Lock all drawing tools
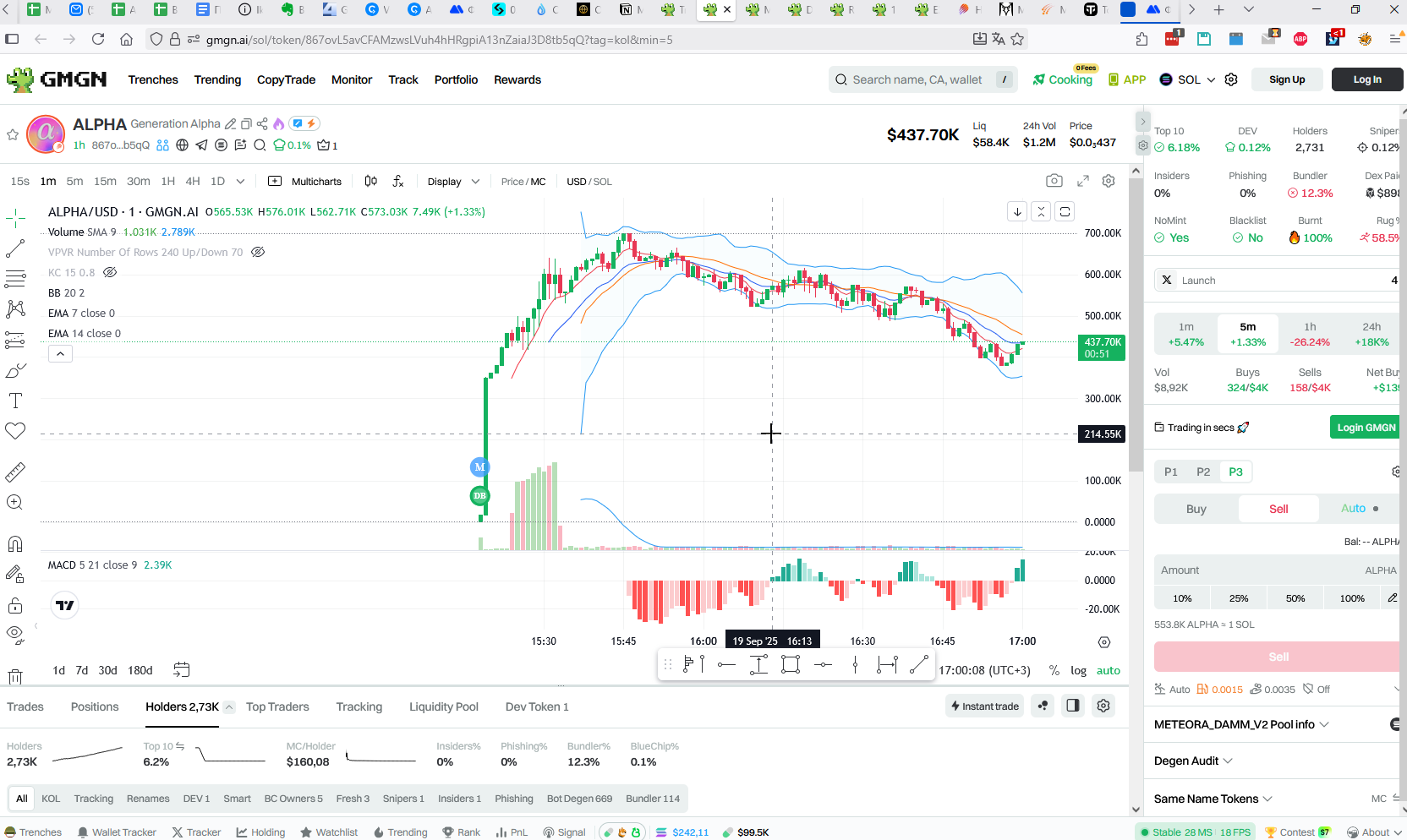Screen dimensions: 1407x840 pyautogui.click(x=15, y=605)
